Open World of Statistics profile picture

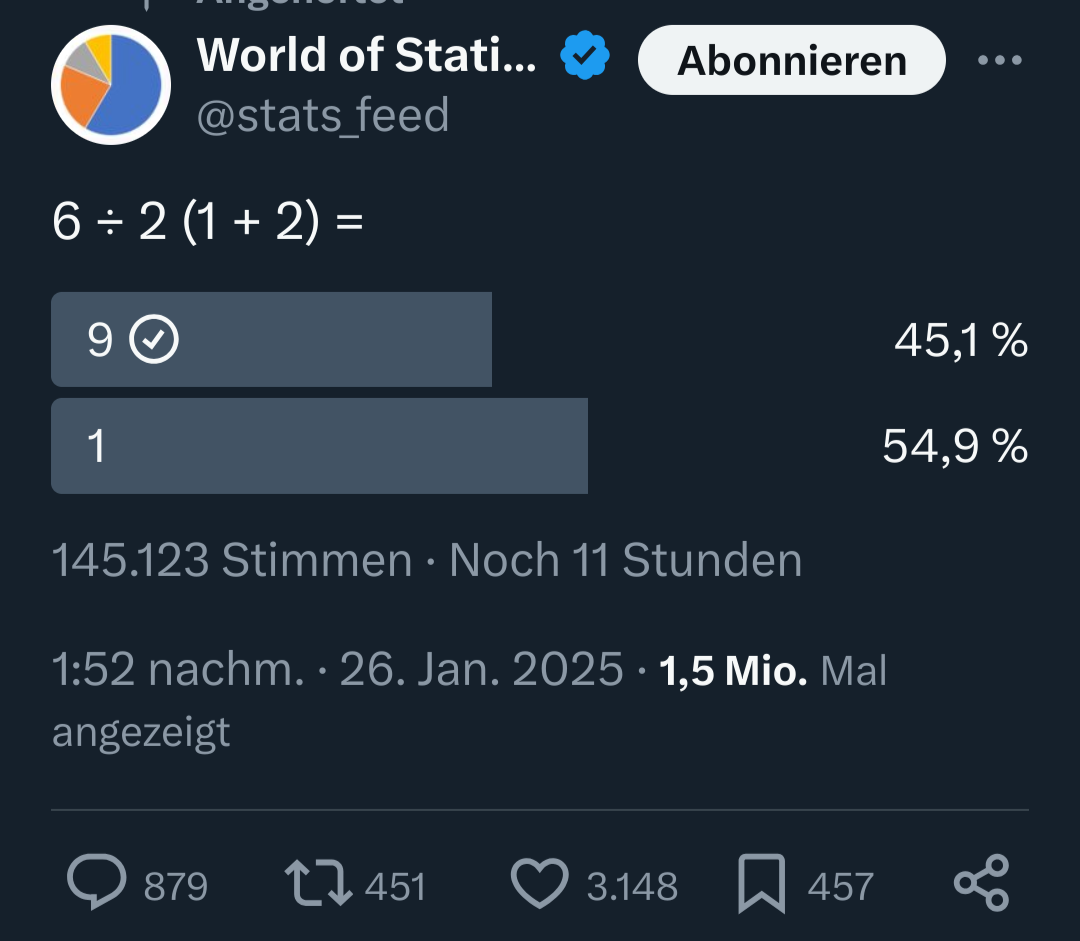tap(111, 85)
